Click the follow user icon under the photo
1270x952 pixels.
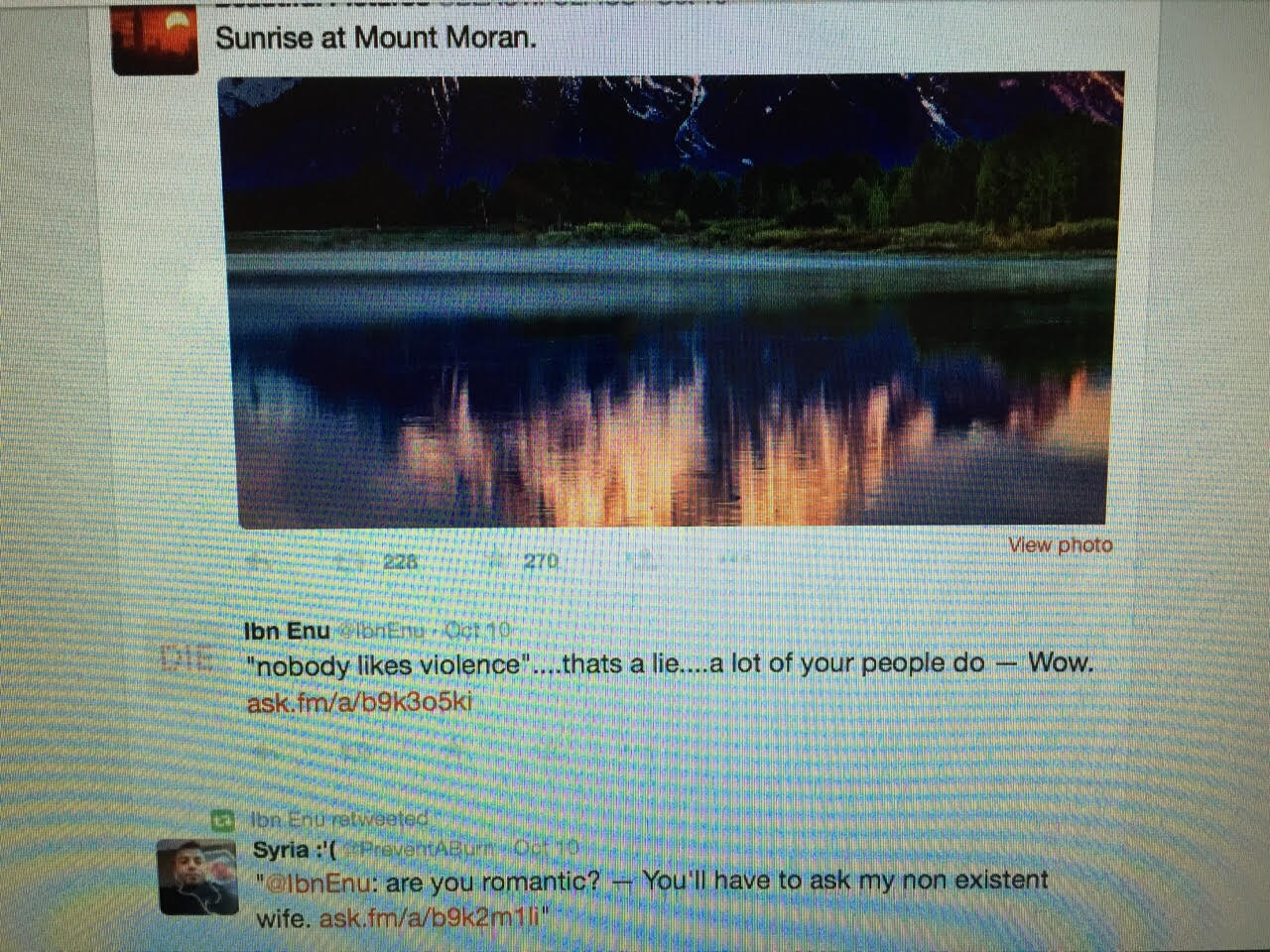(x=642, y=559)
